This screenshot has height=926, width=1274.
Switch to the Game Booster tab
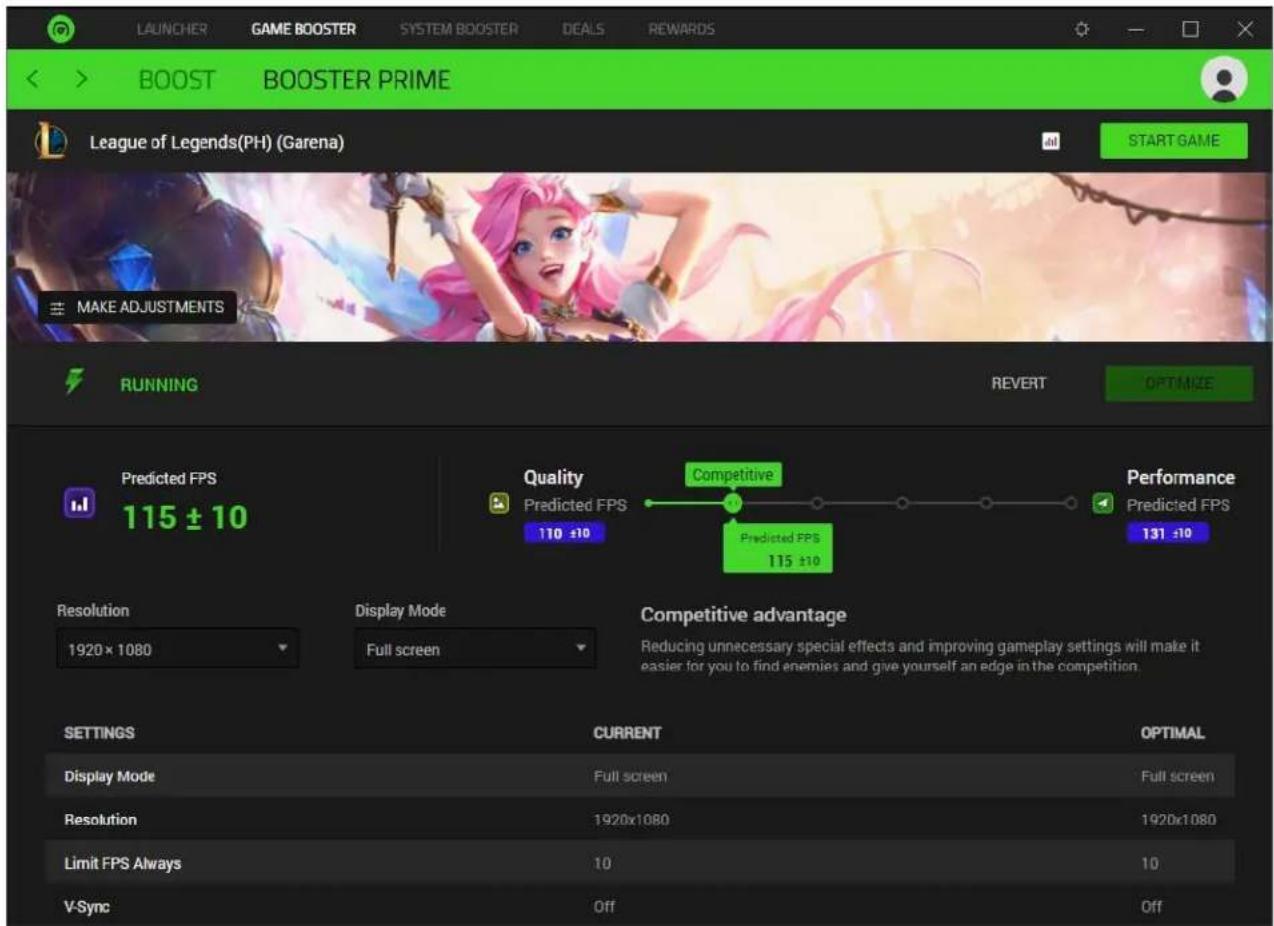pyautogui.click(x=303, y=29)
